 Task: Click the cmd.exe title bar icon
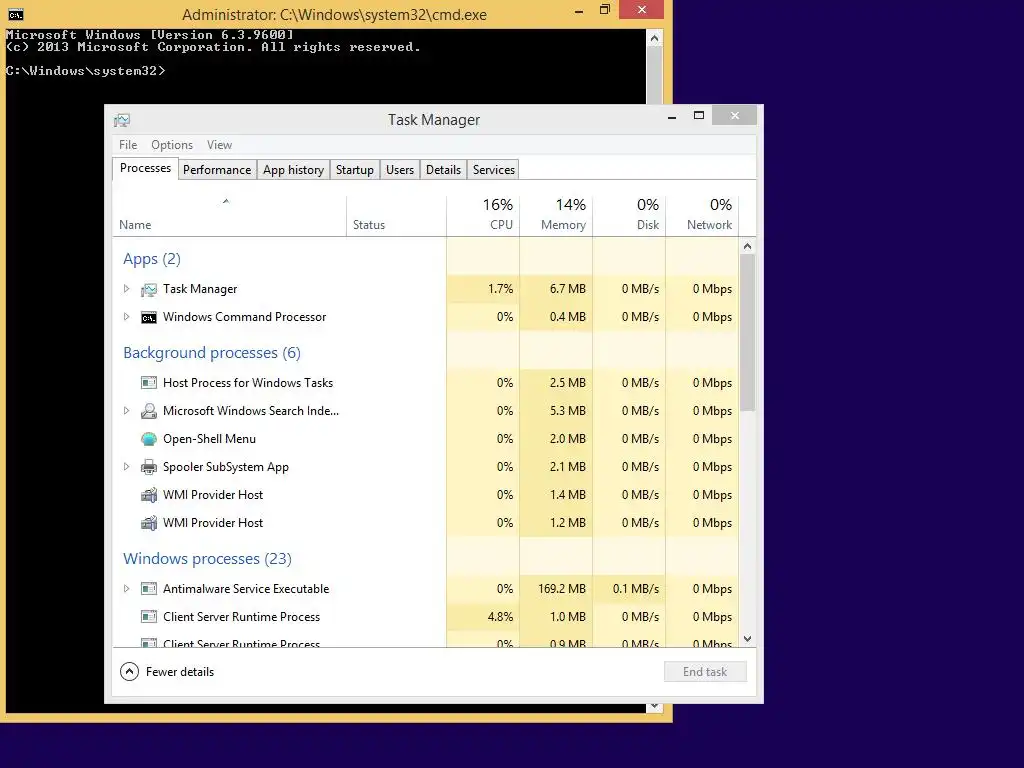pos(16,14)
